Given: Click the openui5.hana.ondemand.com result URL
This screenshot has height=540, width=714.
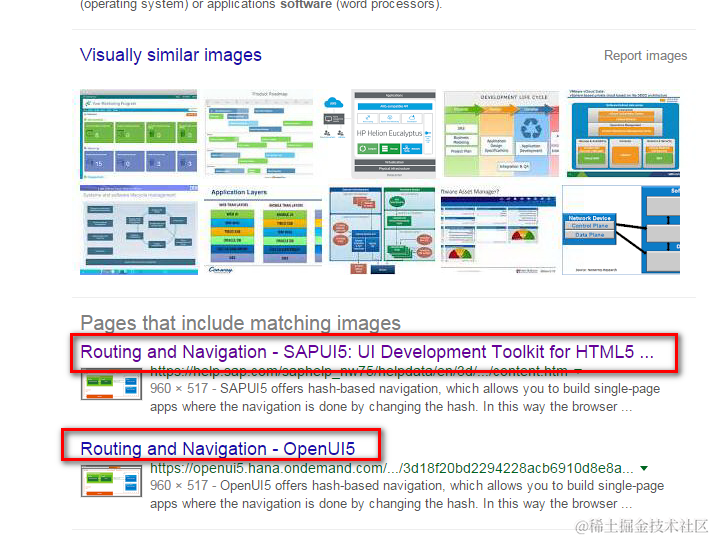Looking at the screenshot, I should coord(392,468).
